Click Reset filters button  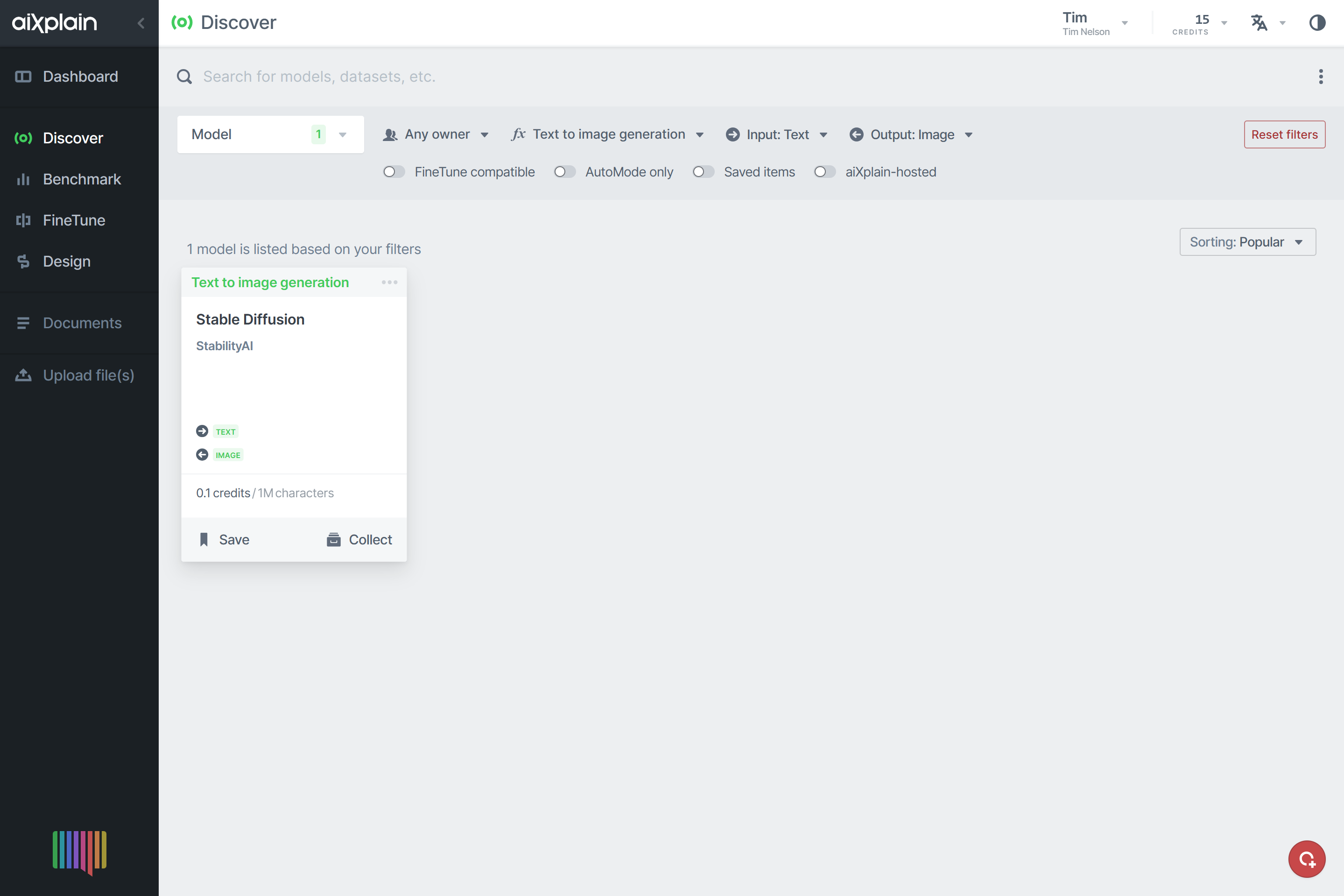click(x=1284, y=134)
